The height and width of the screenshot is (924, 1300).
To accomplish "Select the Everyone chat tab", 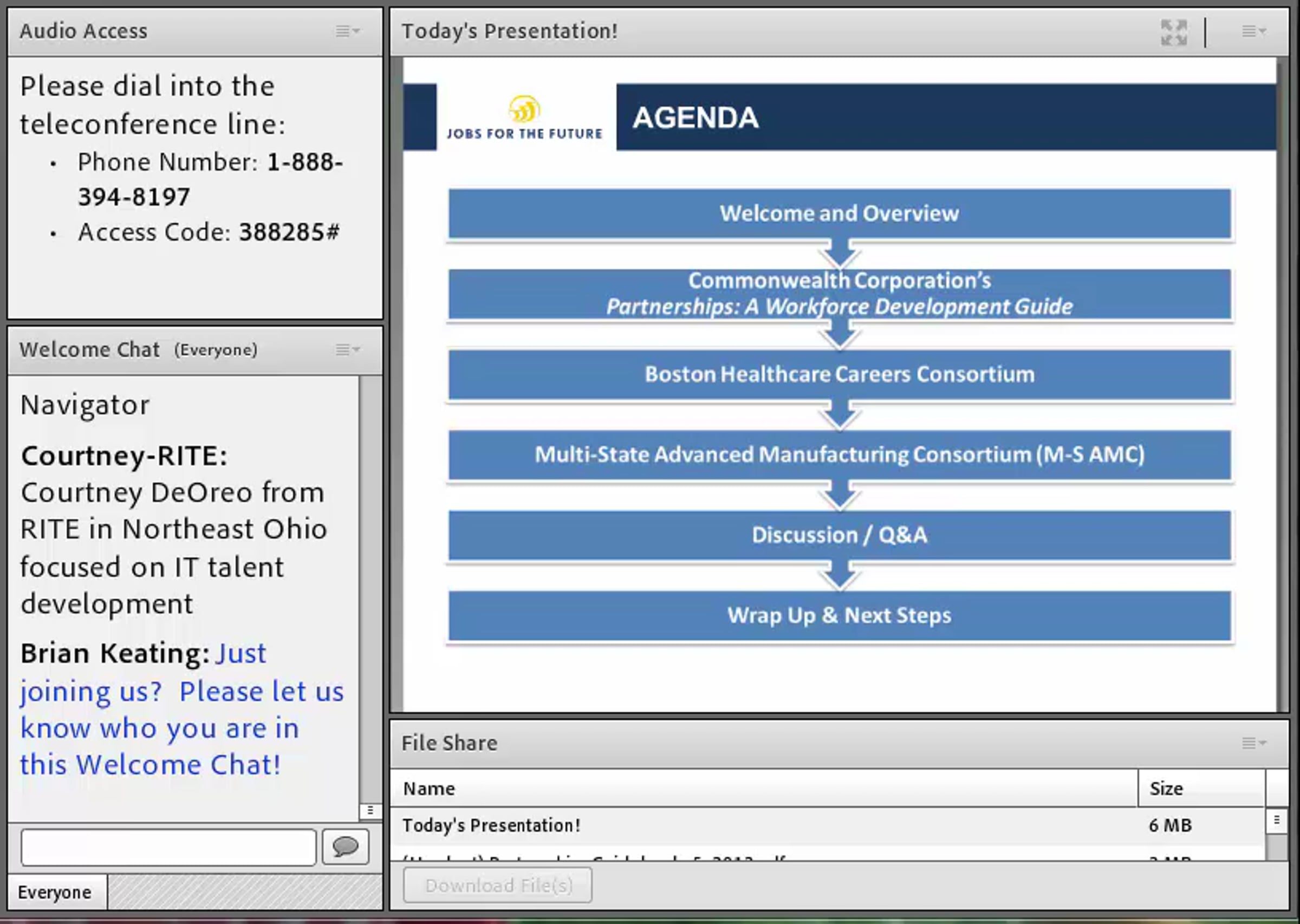I will click(55, 892).
